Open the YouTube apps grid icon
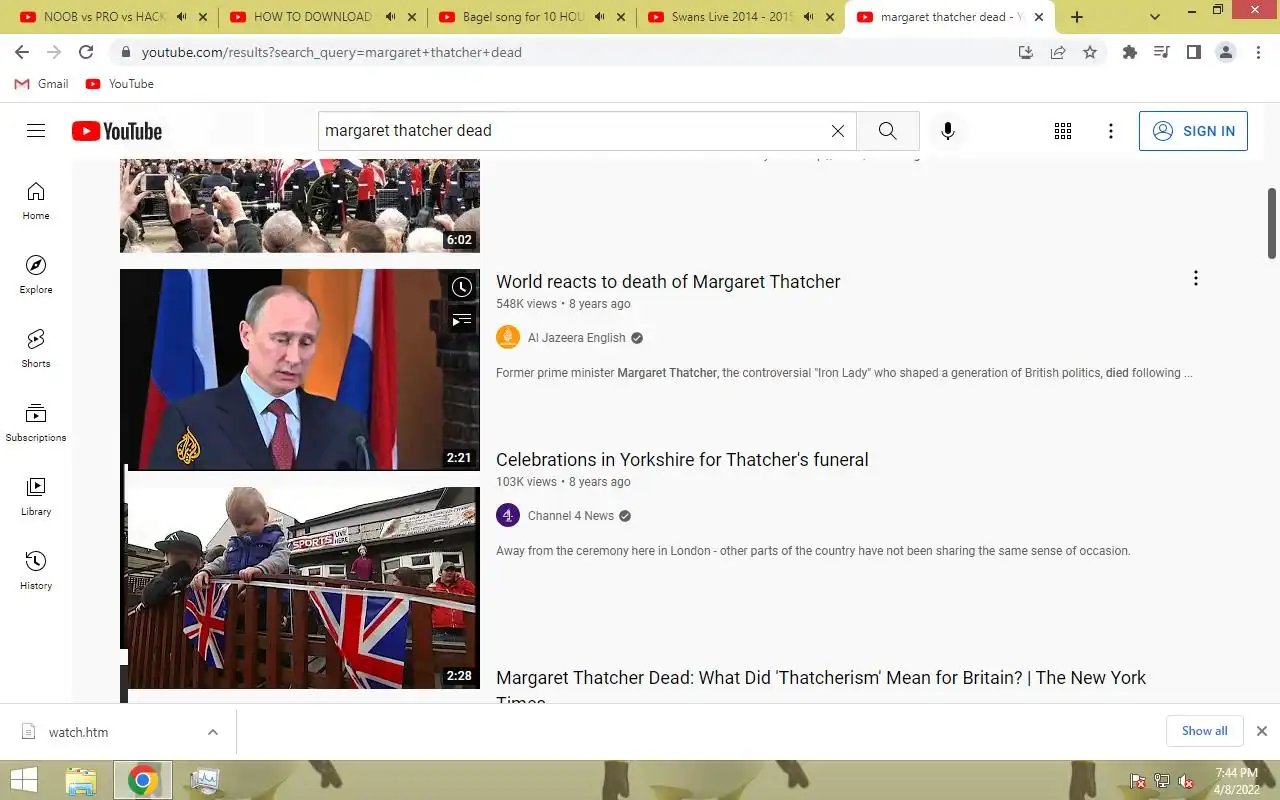1280x800 pixels. 1063,131
